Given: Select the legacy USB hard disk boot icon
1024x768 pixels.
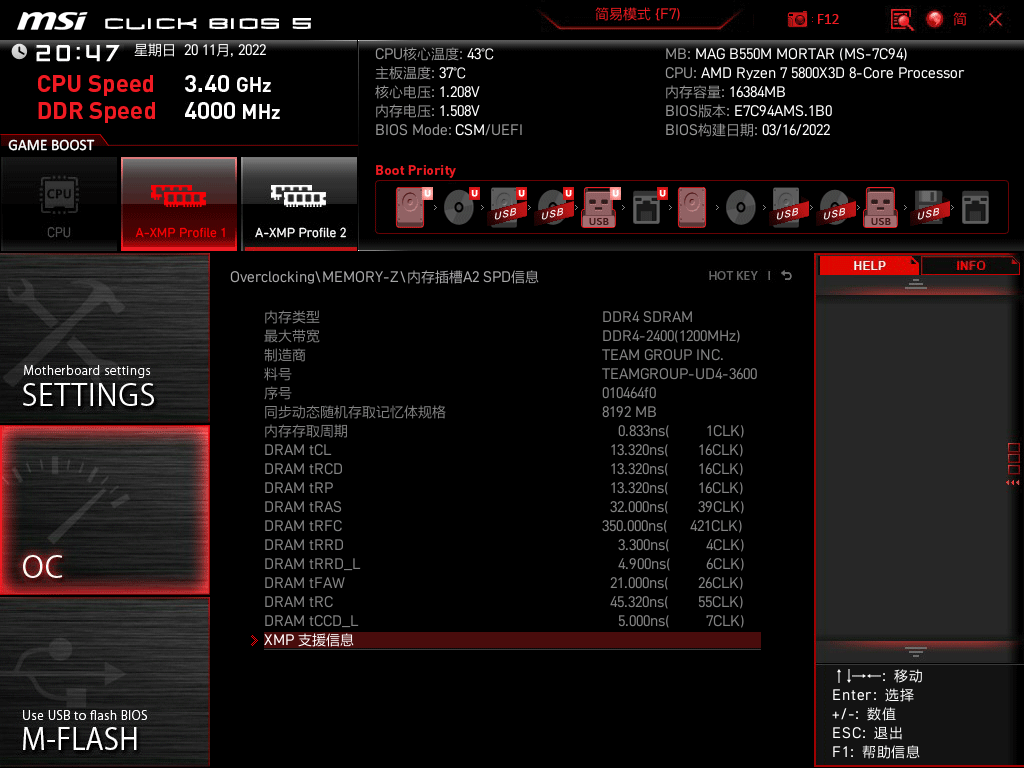Looking at the screenshot, I should click(x=788, y=207).
